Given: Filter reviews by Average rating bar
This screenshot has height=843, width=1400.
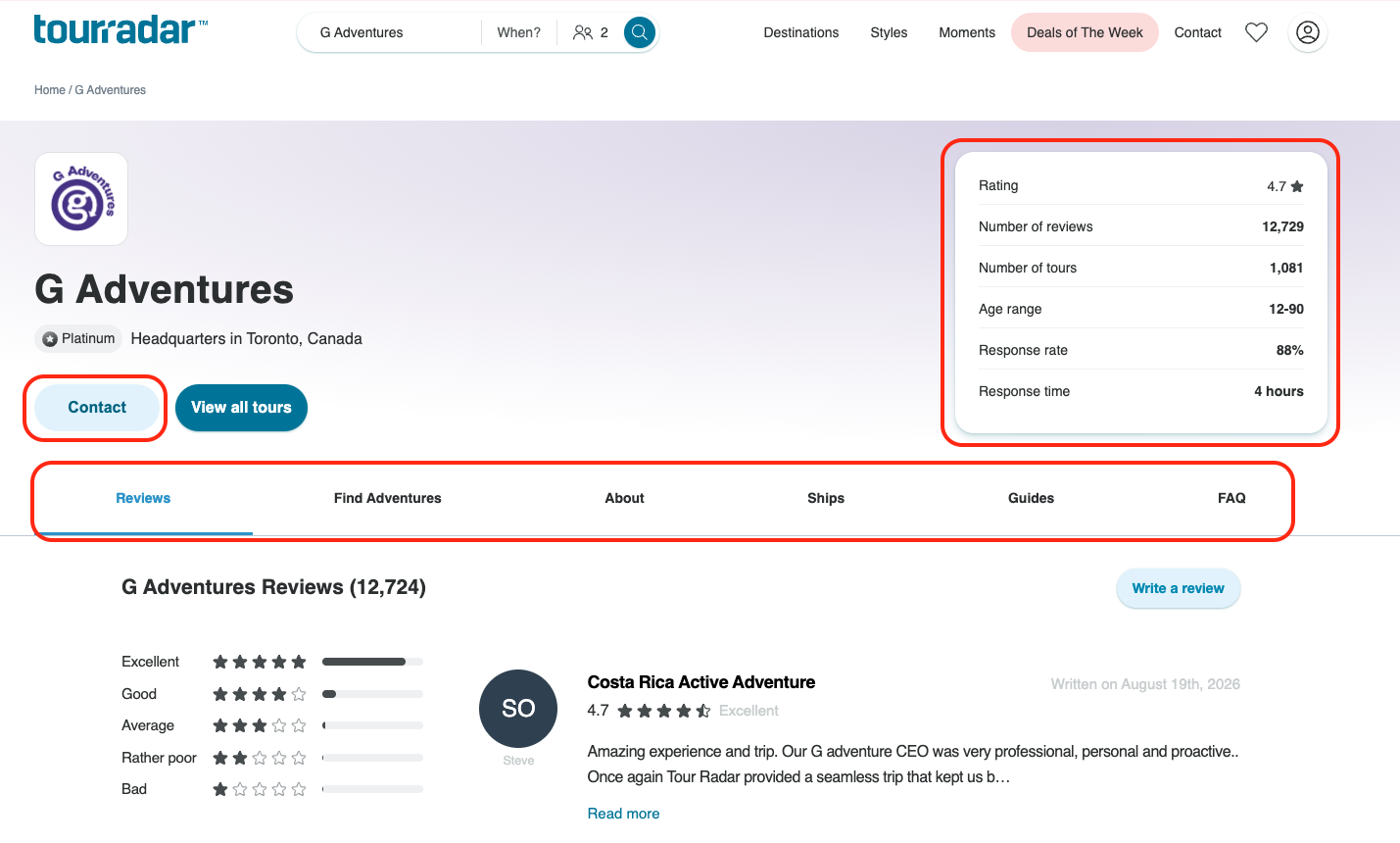Looking at the screenshot, I should pyautogui.click(x=372, y=725).
